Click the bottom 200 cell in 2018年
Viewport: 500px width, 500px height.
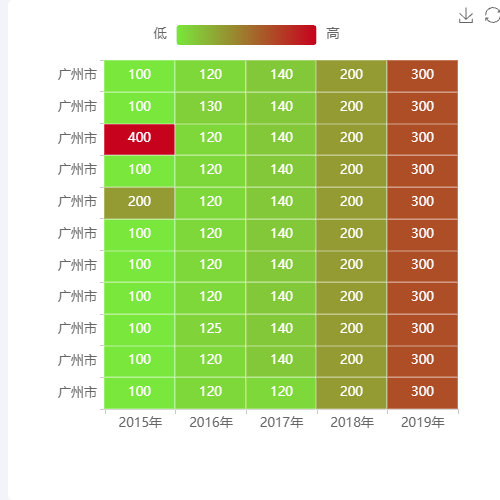pyautogui.click(x=352, y=393)
